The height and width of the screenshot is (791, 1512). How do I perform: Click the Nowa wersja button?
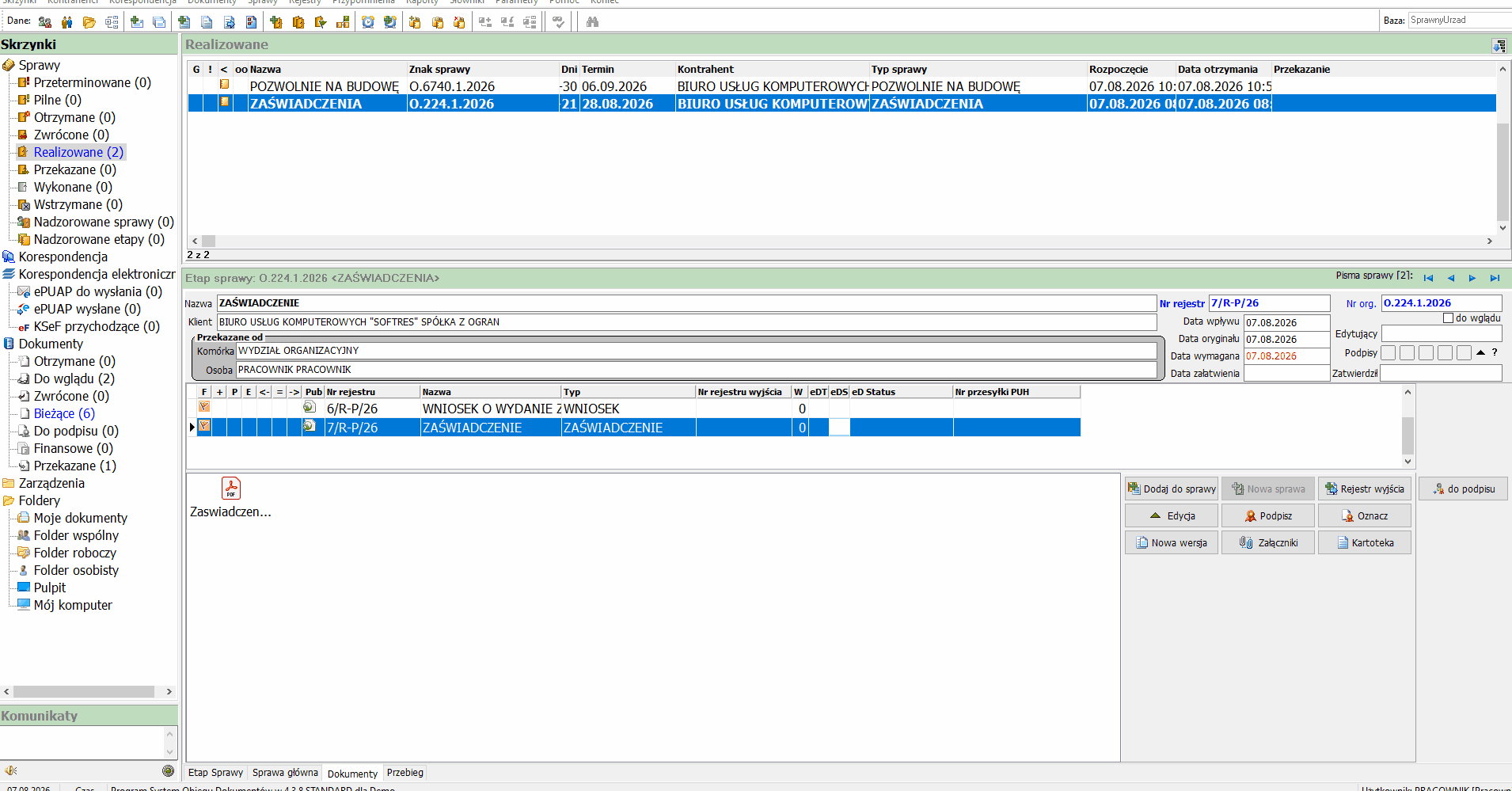[1172, 542]
